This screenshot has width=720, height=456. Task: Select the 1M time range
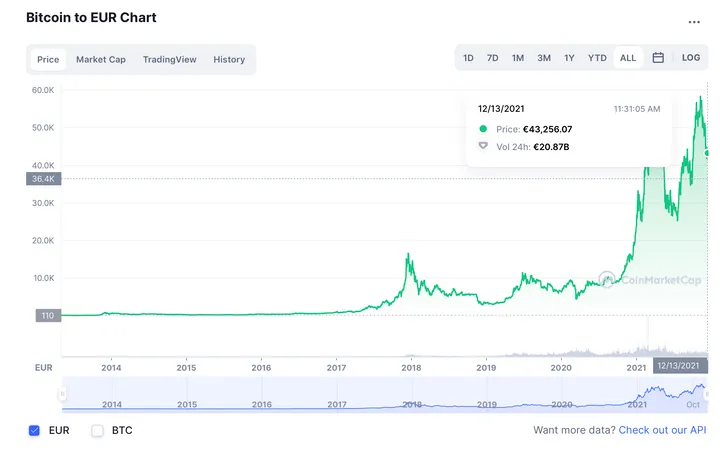[x=518, y=58]
